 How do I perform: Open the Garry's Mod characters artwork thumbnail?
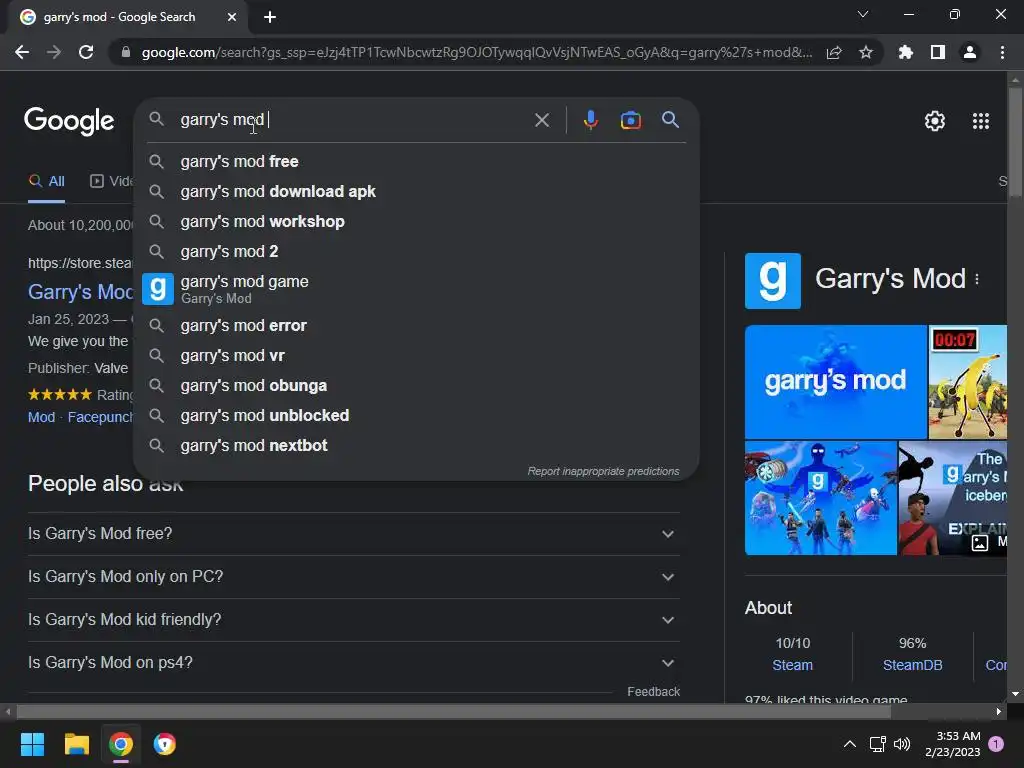coord(820,498)
